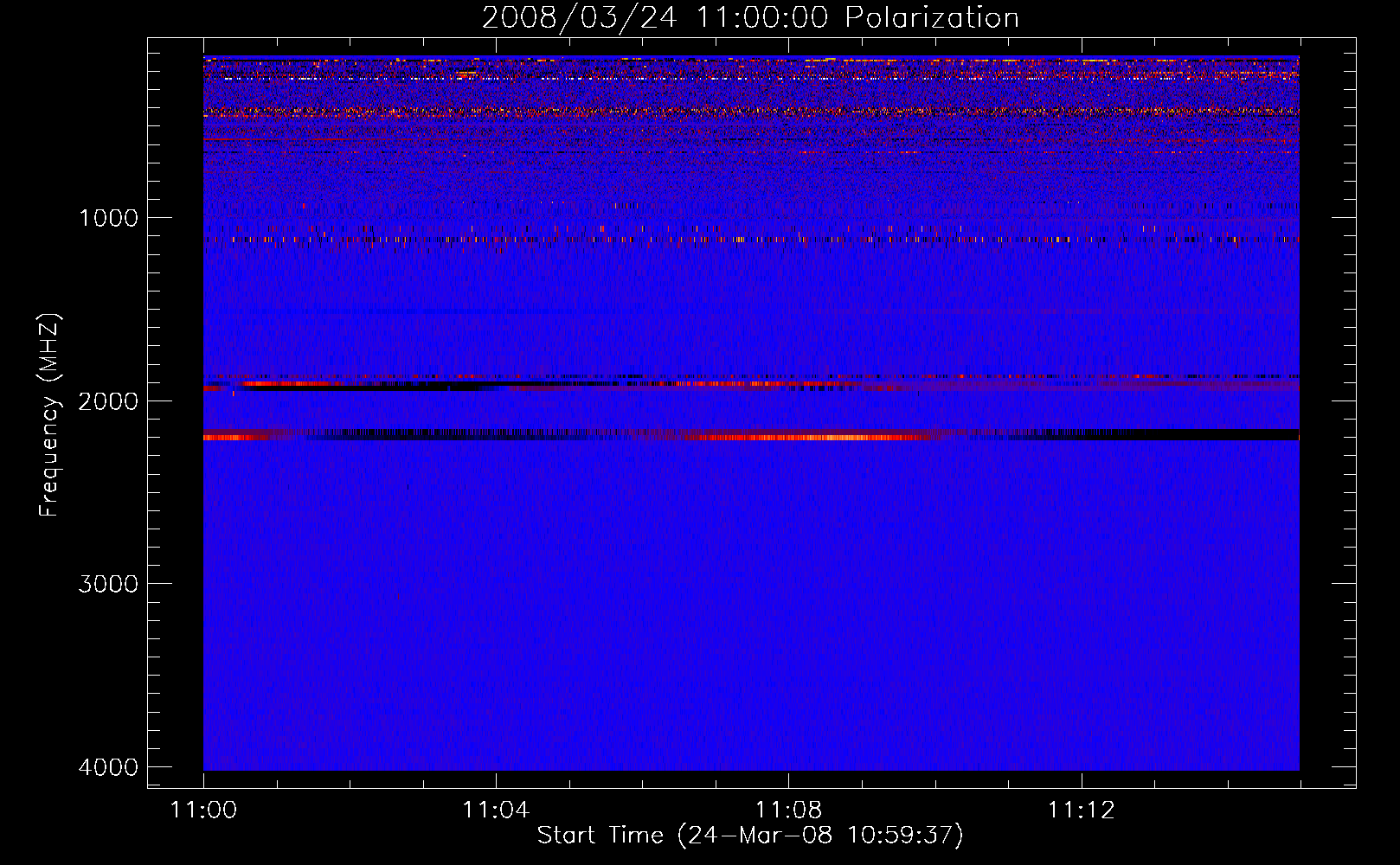
Task: Click the 4000 frequency tick label
Action: (x=108, y=767)
